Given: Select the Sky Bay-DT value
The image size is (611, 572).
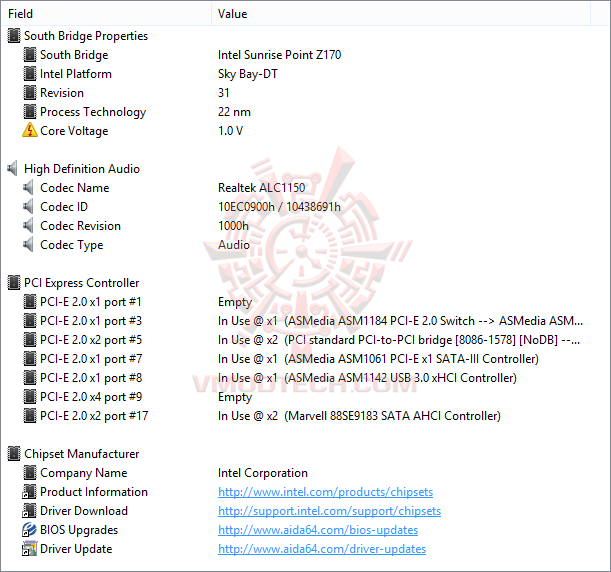Looking at the screenshot, I should pyautogui.click(x=248, y=74).
